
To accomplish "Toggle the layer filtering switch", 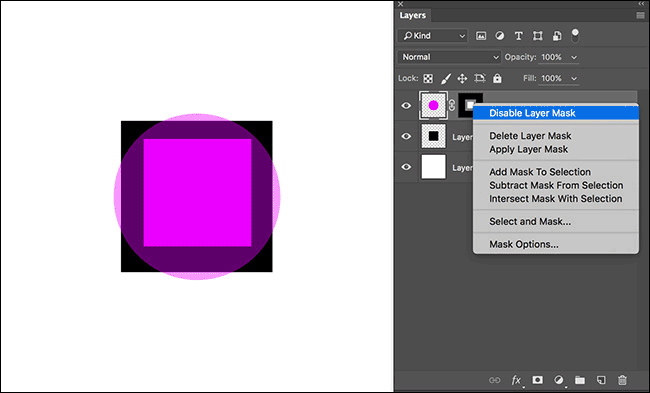I will click(x=575, y=36).
